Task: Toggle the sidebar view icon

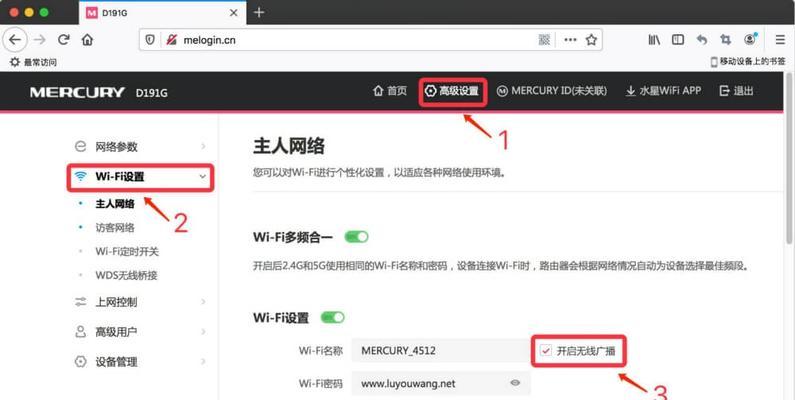Action: (678, 40)
